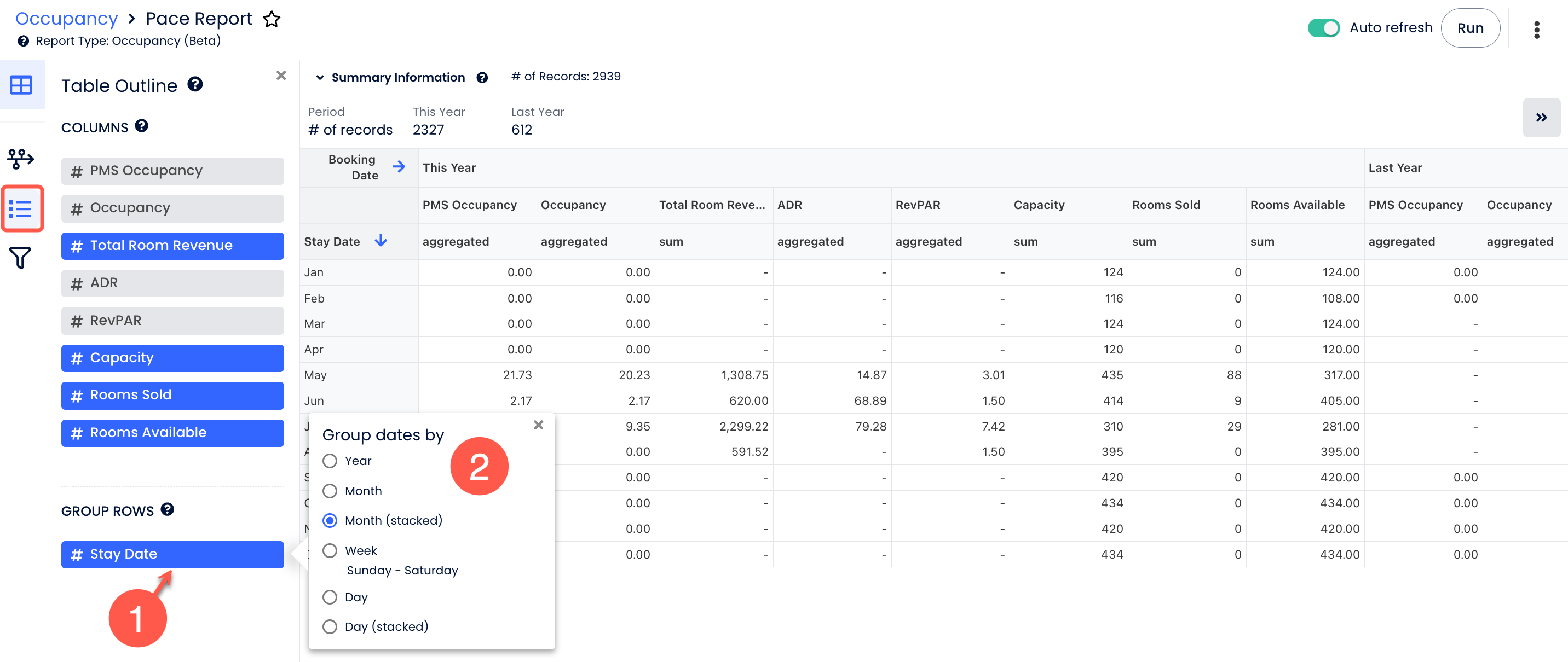1568x662 pixels.
Task: Select the Day (stacked) radio option
Action: 330,626
